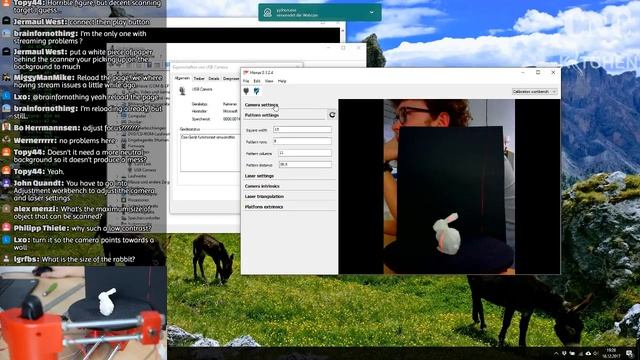This screenshot has width=640, height=360.
Task: Click the black heart toolbar icon in Horus
Action: (246, 91)
